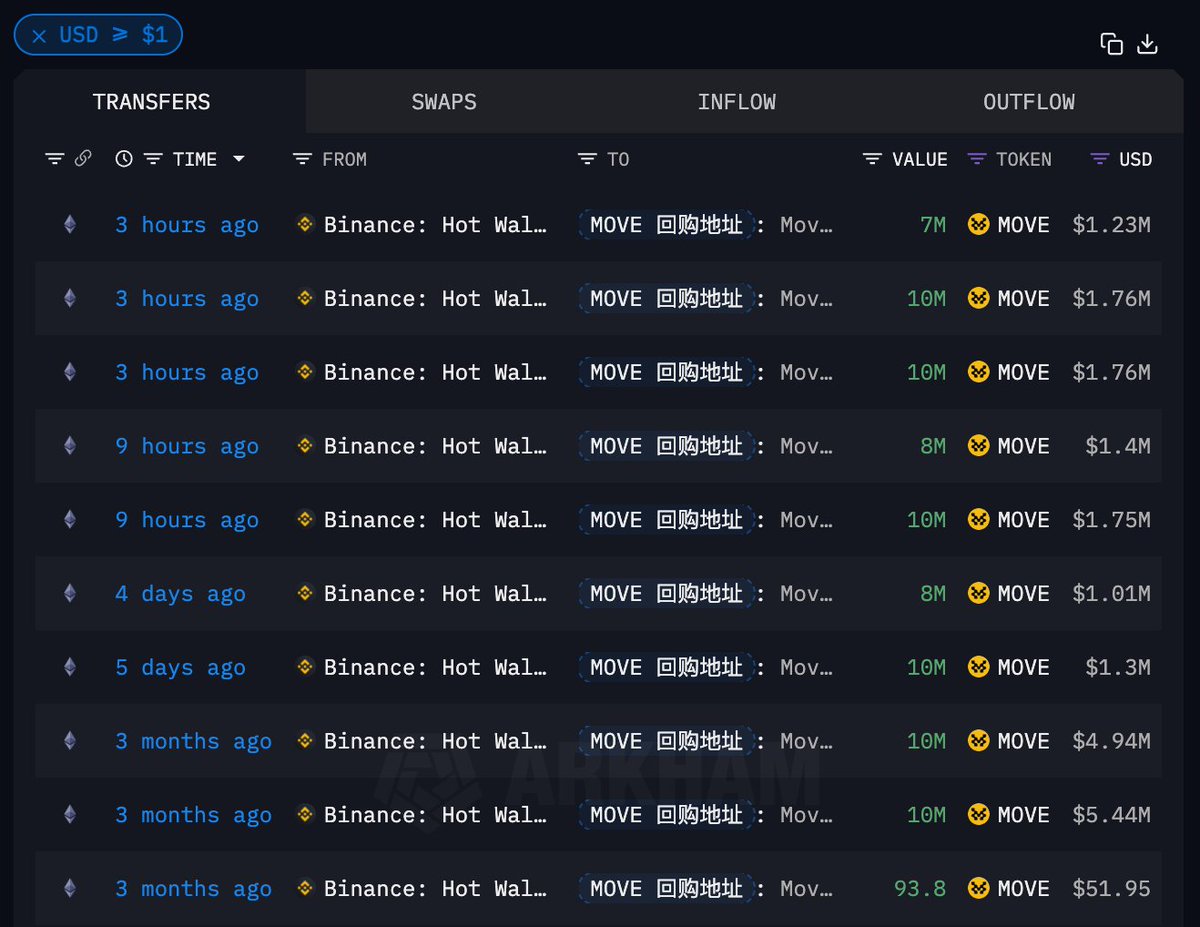Switch to the INFLOW tab
1200x927 pixels.
(x=737, y=102)
